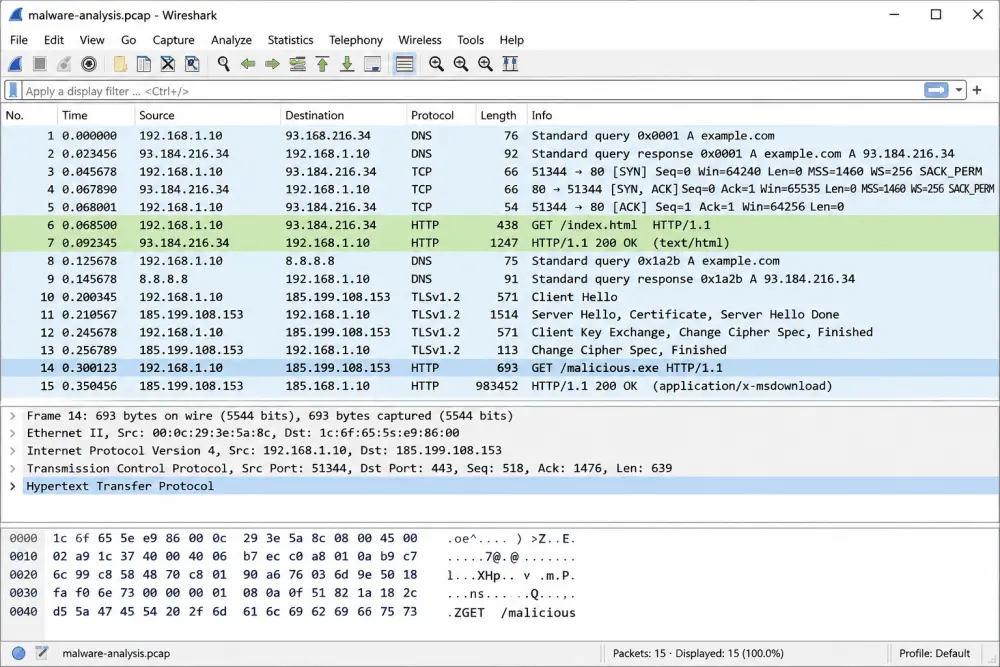Viewport: 1000px width, 667px height.
Task: Sort packets by the Time column header
Action: (96, 115)
